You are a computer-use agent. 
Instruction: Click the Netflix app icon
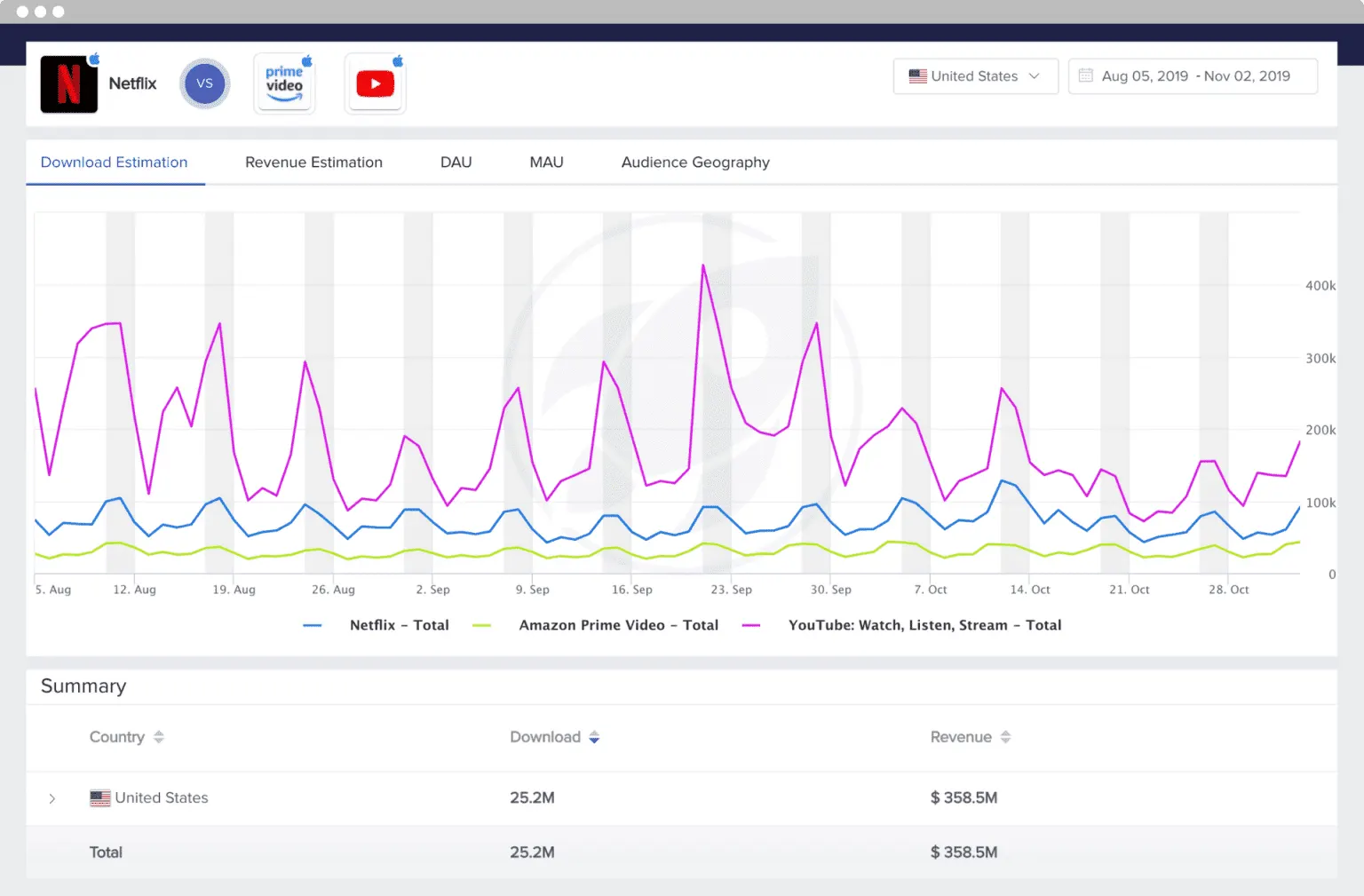tap(68, 84)
